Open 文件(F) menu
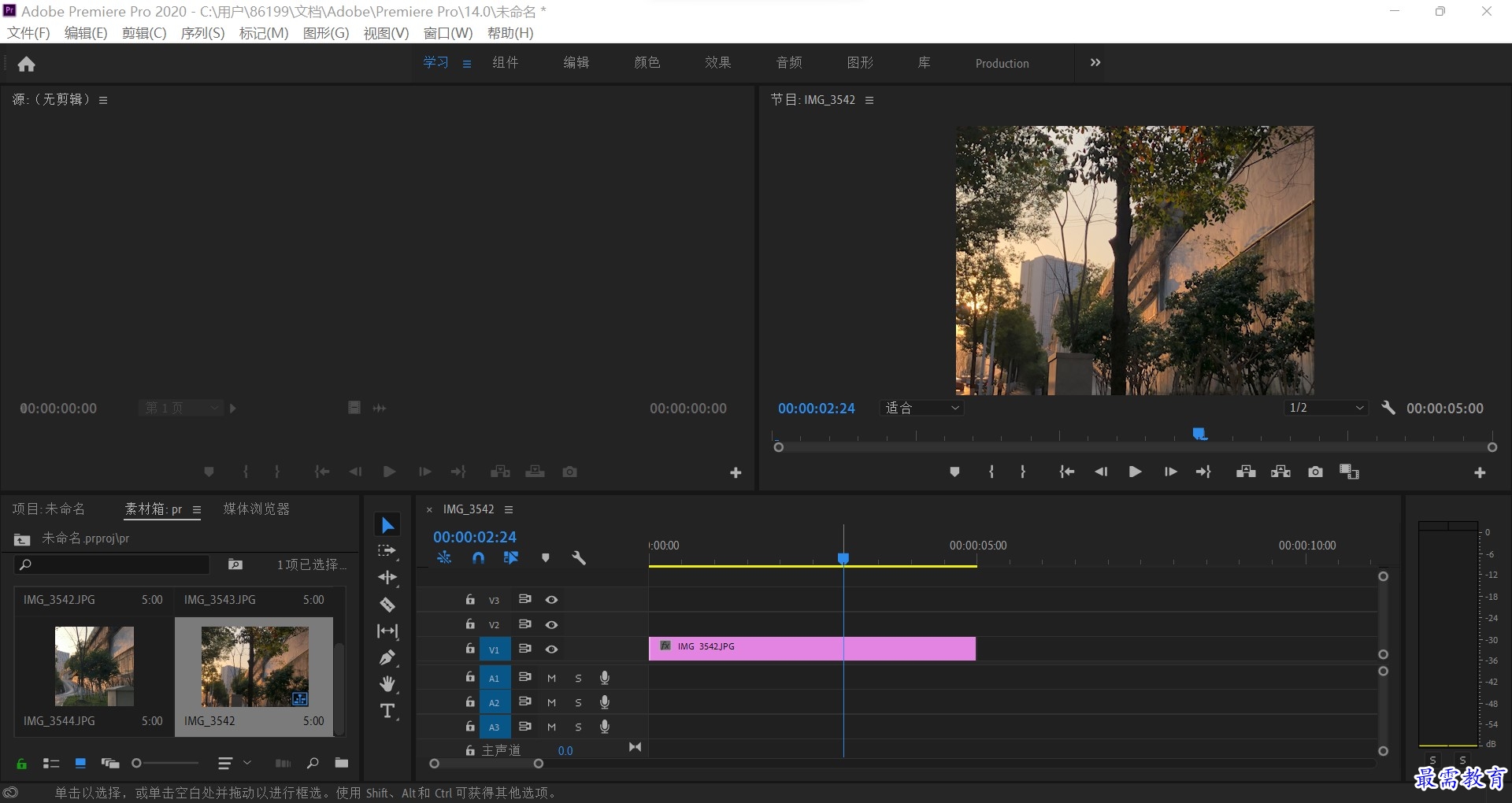Image resolution: width=1512 pixels, height=803 pixels. [x=28, y=33]
